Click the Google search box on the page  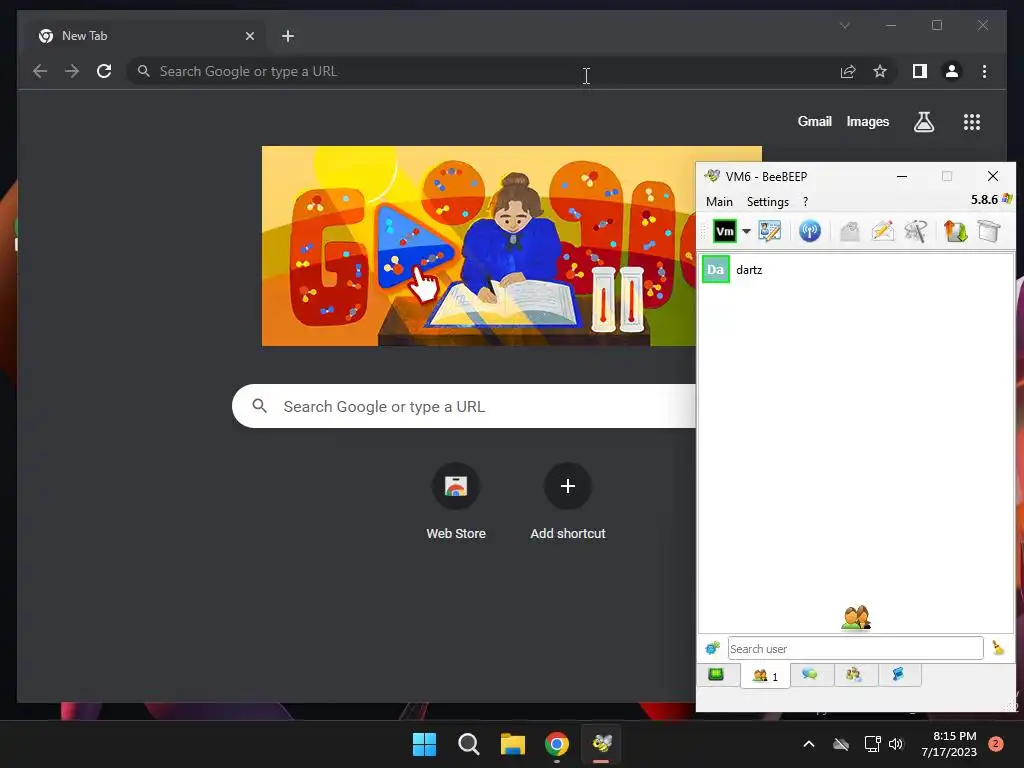click(464, 406)
